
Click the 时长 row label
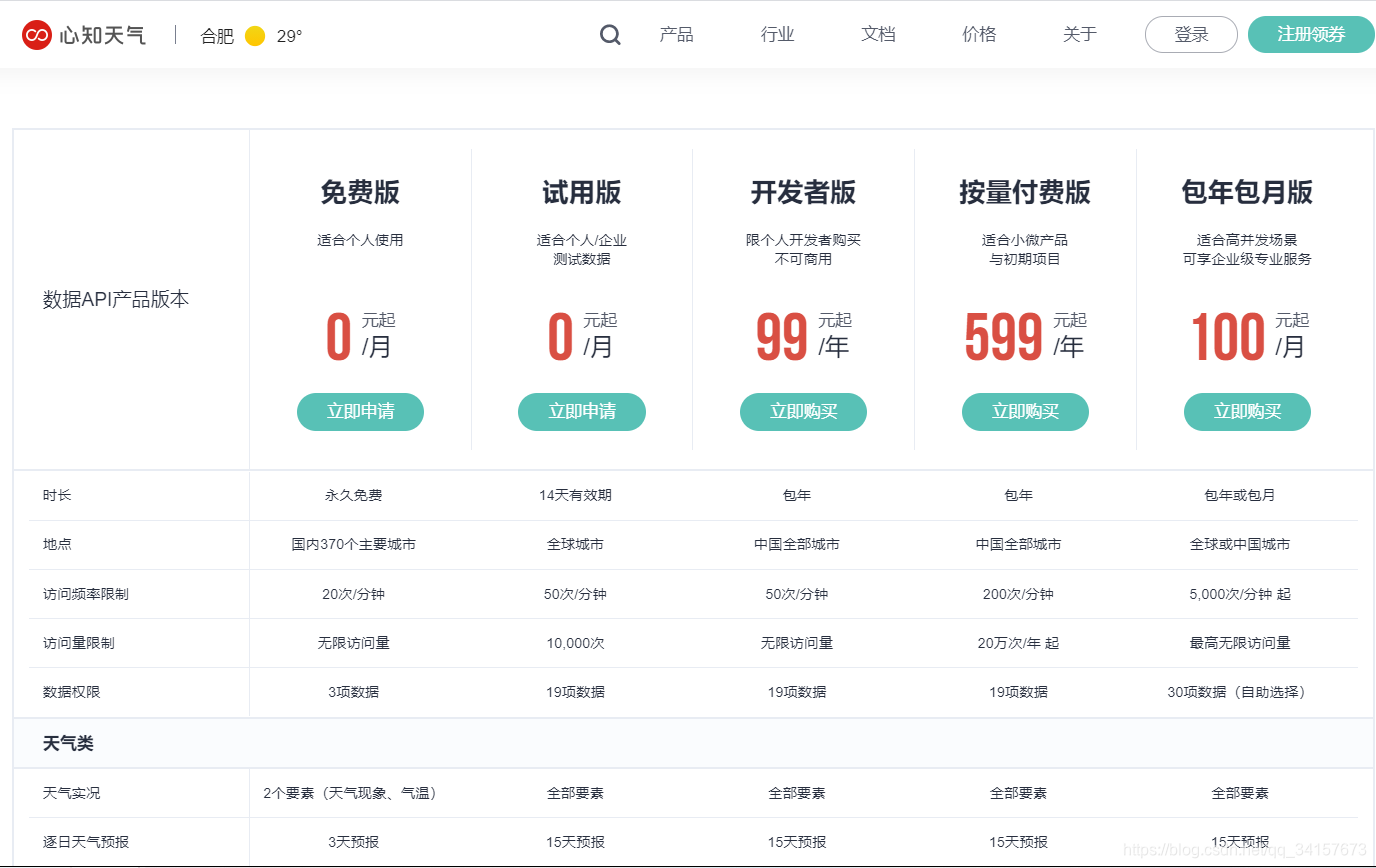[x=57, y=495]
